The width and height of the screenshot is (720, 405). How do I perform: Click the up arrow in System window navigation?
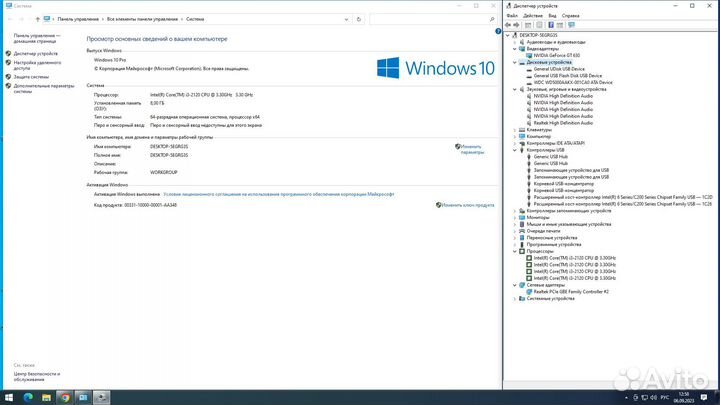point(38,19)
